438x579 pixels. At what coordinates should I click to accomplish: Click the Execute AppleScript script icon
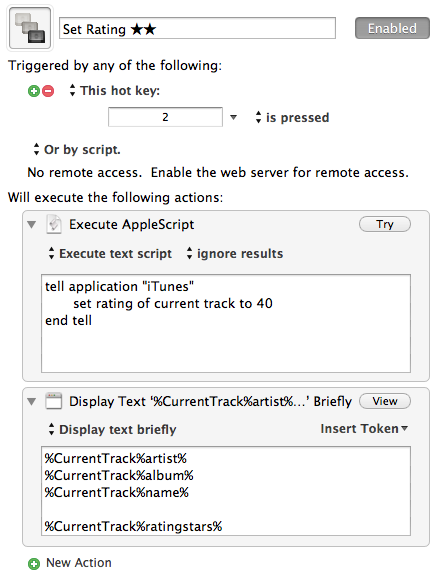[54, 224]
